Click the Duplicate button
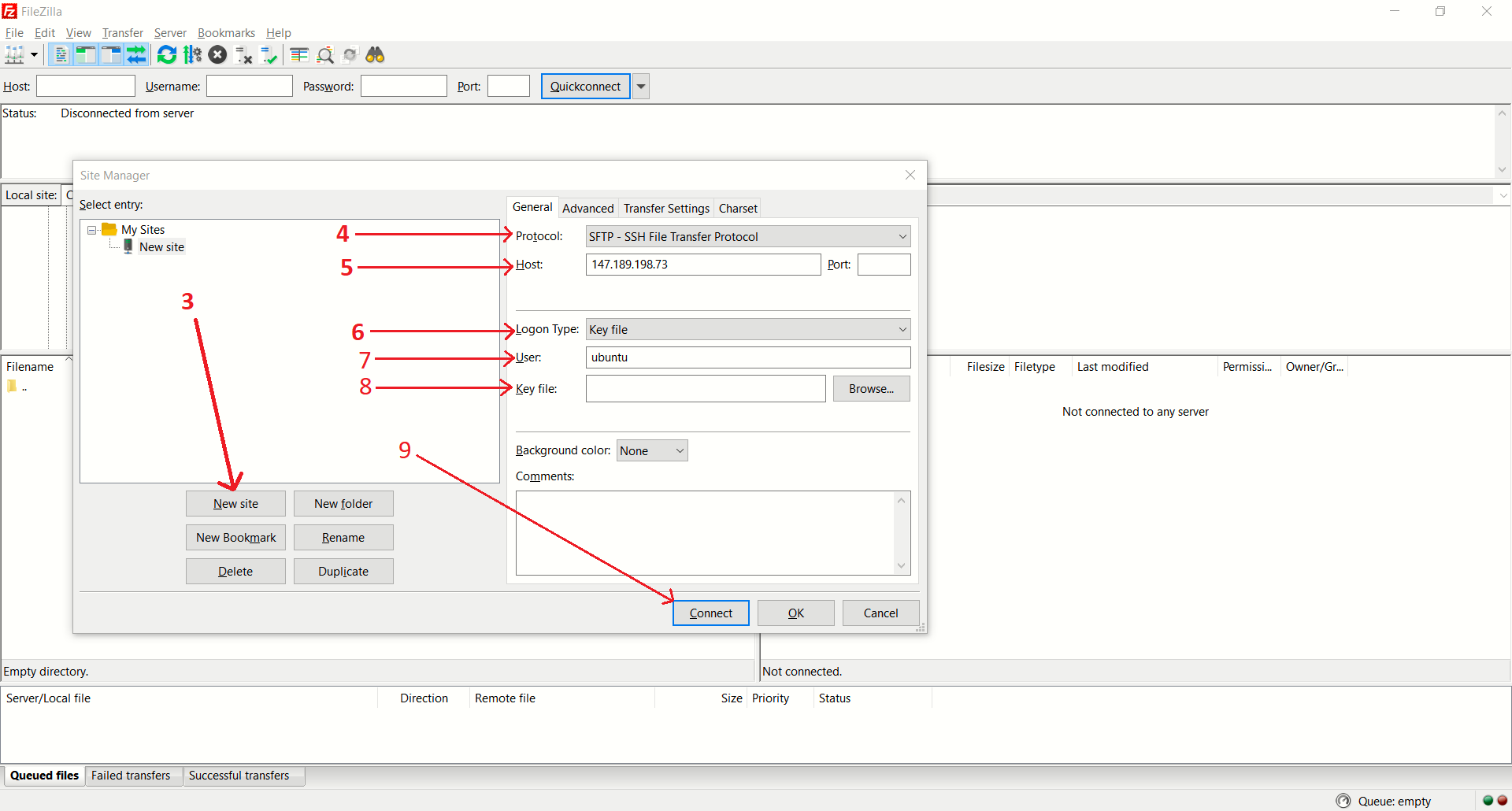 [x=343, y=572]
